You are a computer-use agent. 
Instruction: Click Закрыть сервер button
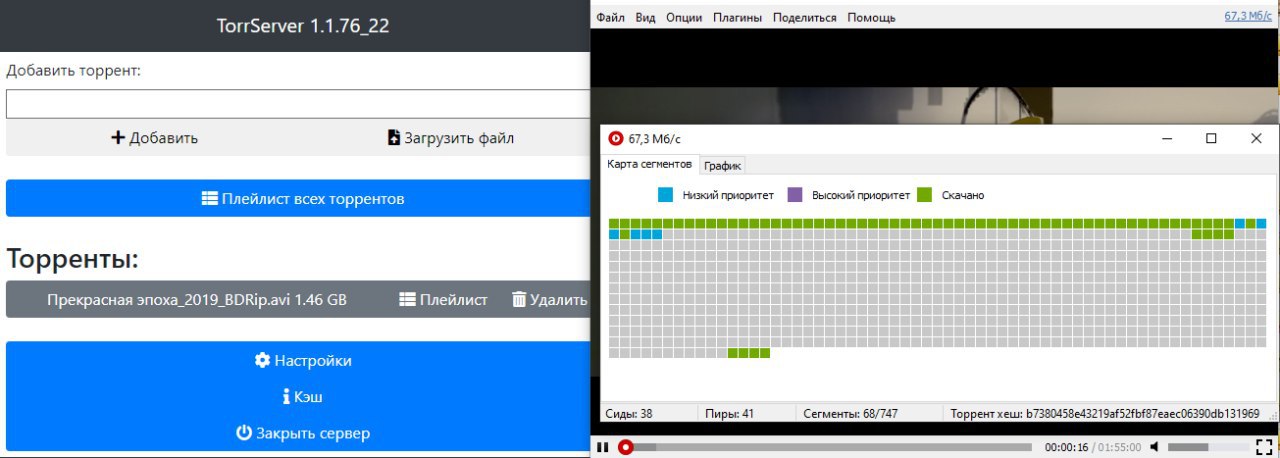pos(298,433)
